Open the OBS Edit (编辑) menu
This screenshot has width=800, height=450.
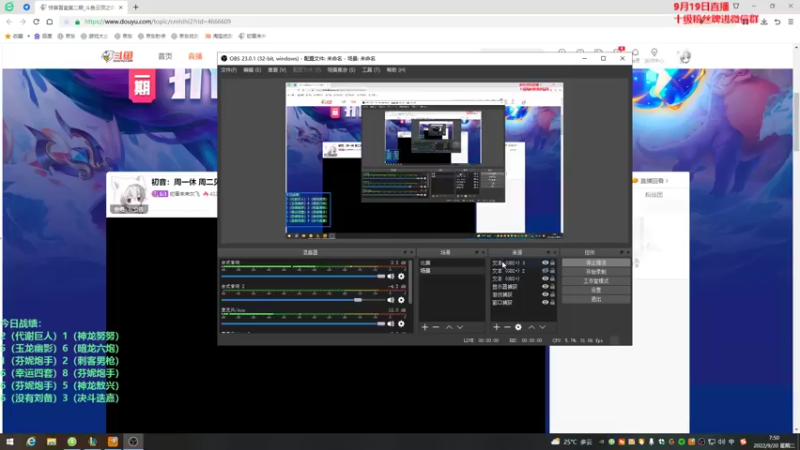click(x=252, y=70)
